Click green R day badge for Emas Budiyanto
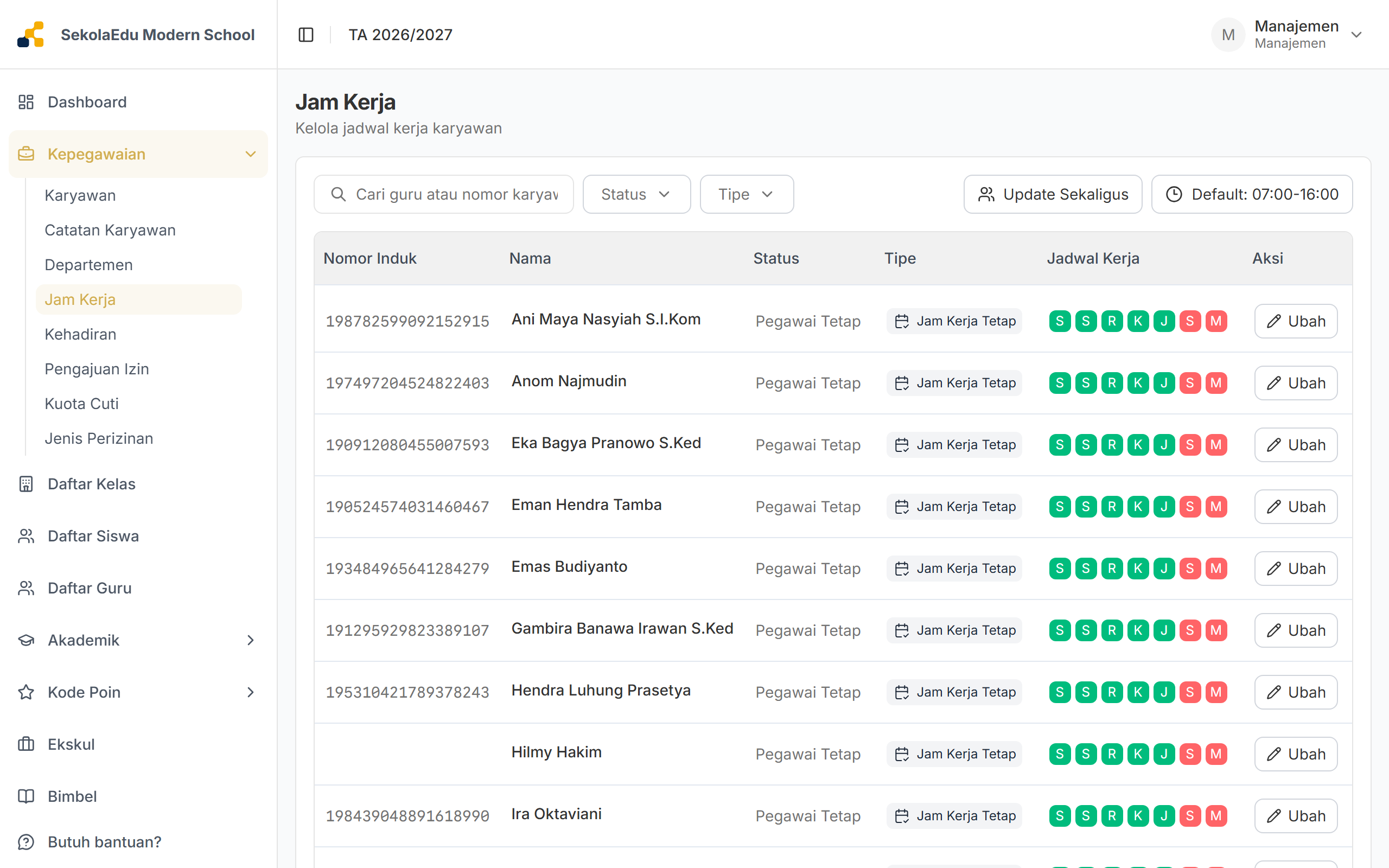Image resolution: width=1389 pixels, height=868 pixels. (x=1112, y=569)
